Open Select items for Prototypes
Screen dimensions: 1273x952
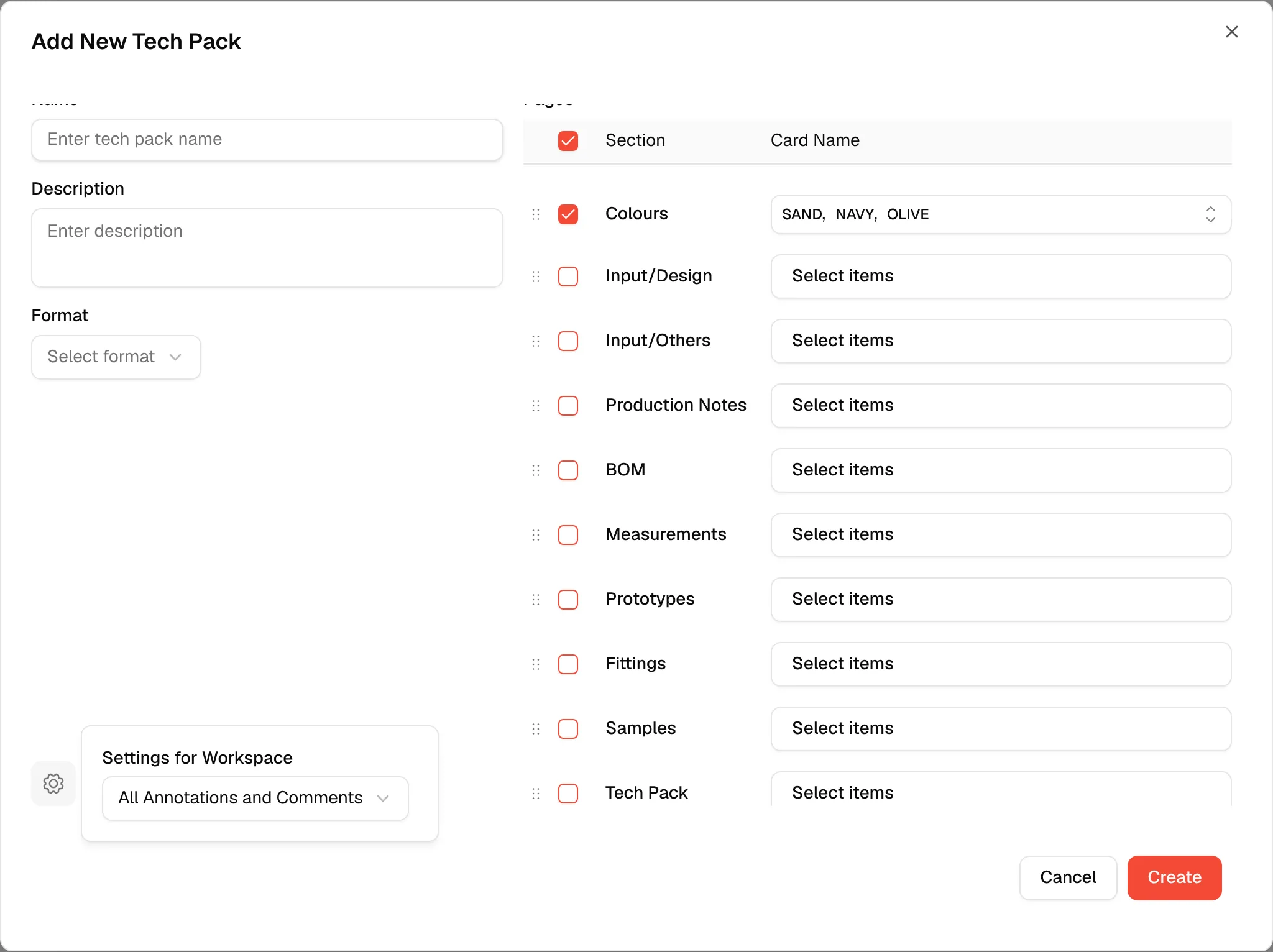(x=1001, y=600)
